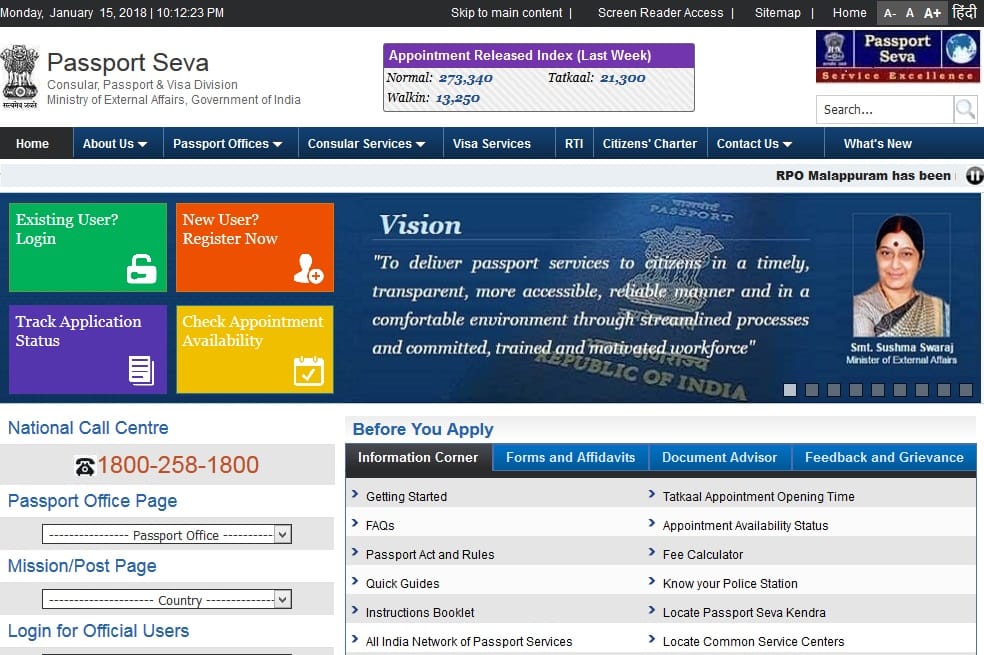Open Citizens' Charter menu item

[x=650, y=144]
